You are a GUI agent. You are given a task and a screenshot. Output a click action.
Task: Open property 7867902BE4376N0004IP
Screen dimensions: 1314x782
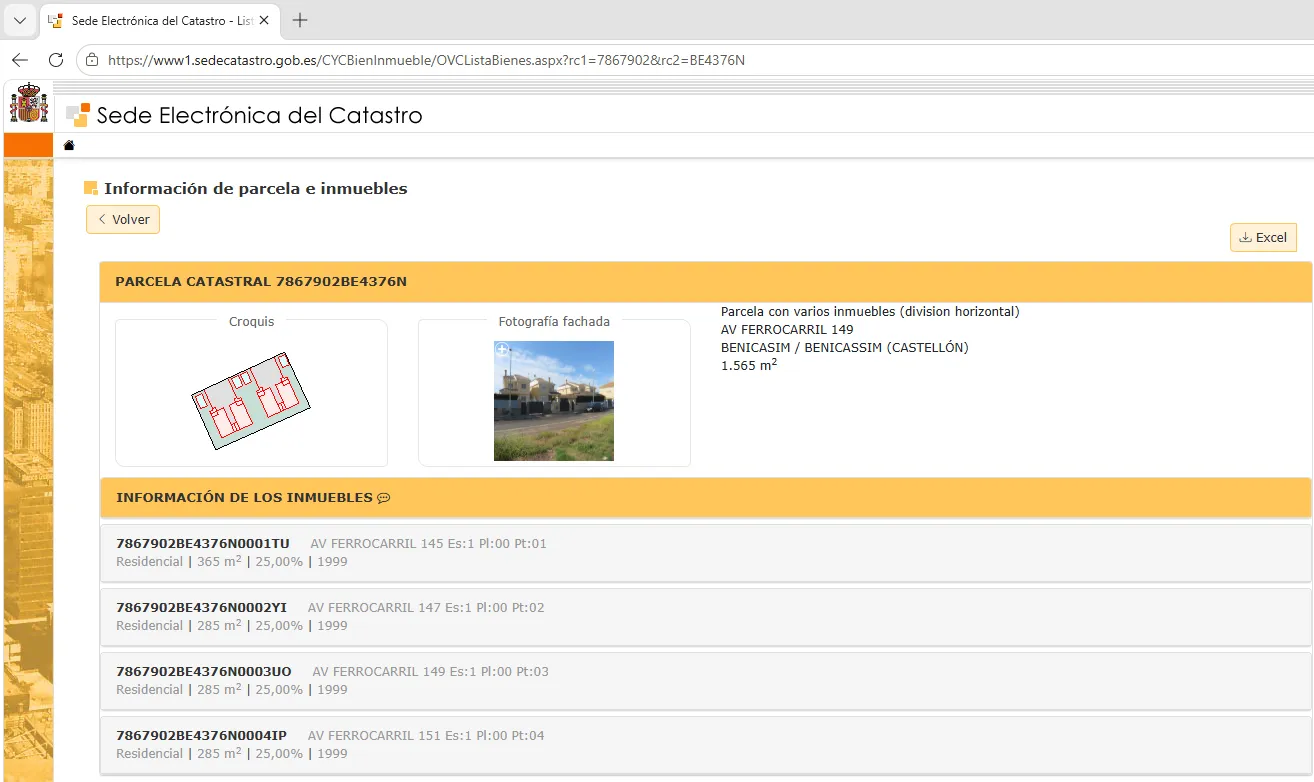click(x=706, y=745)
